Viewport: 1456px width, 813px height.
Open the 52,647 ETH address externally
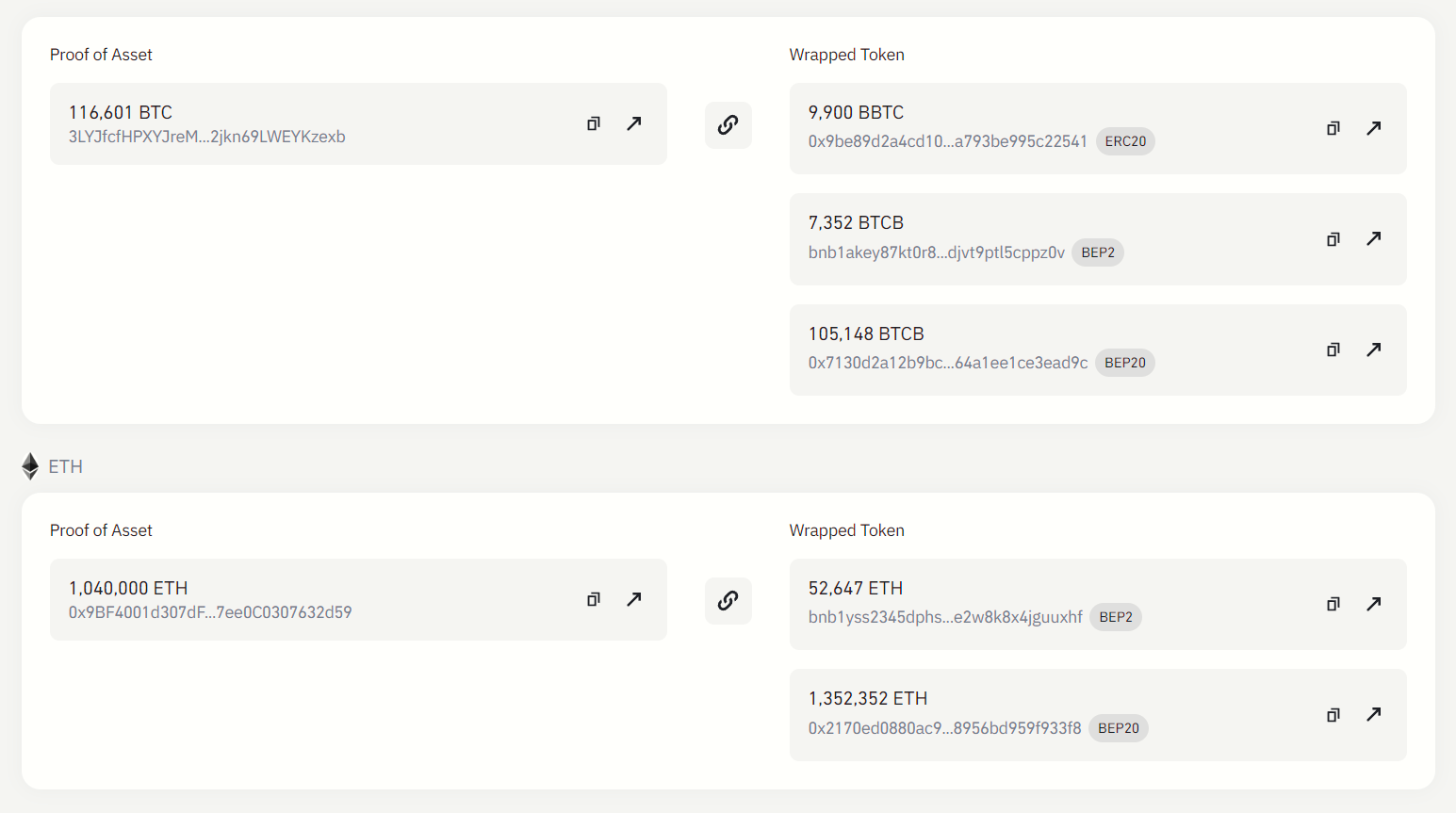1374,604
